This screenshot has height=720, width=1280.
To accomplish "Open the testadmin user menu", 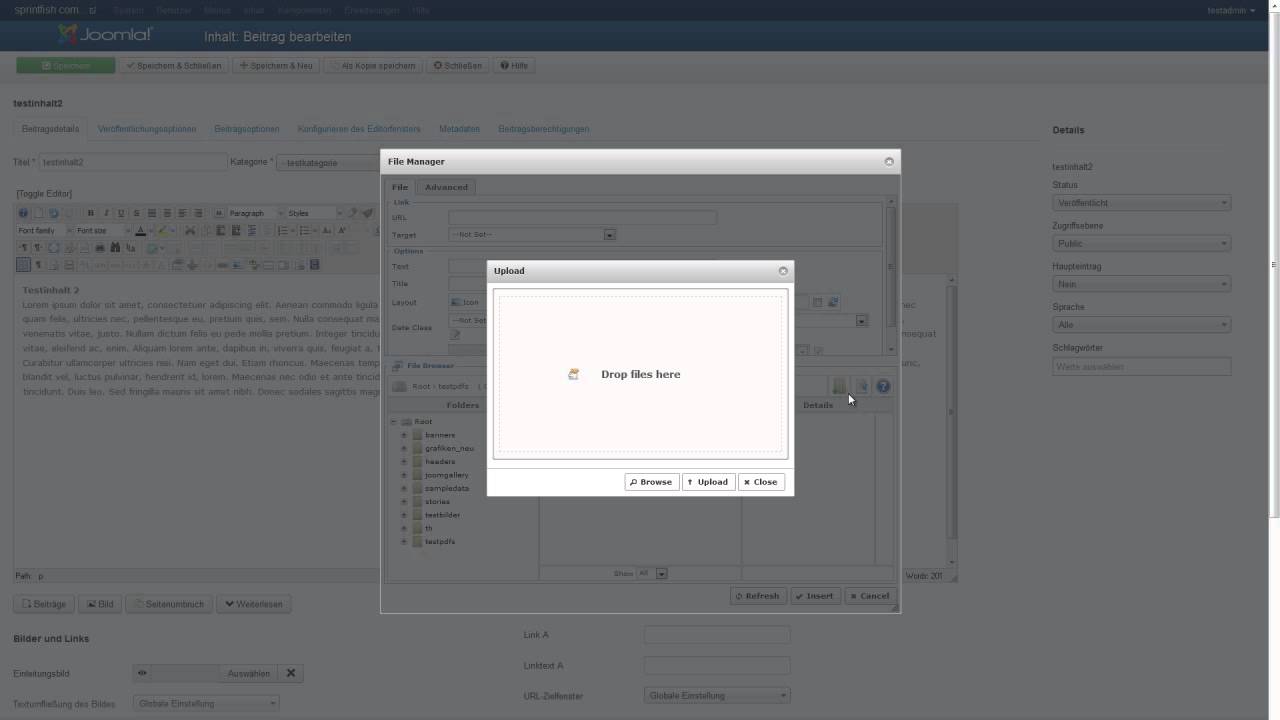I will tap(1231, 10).
